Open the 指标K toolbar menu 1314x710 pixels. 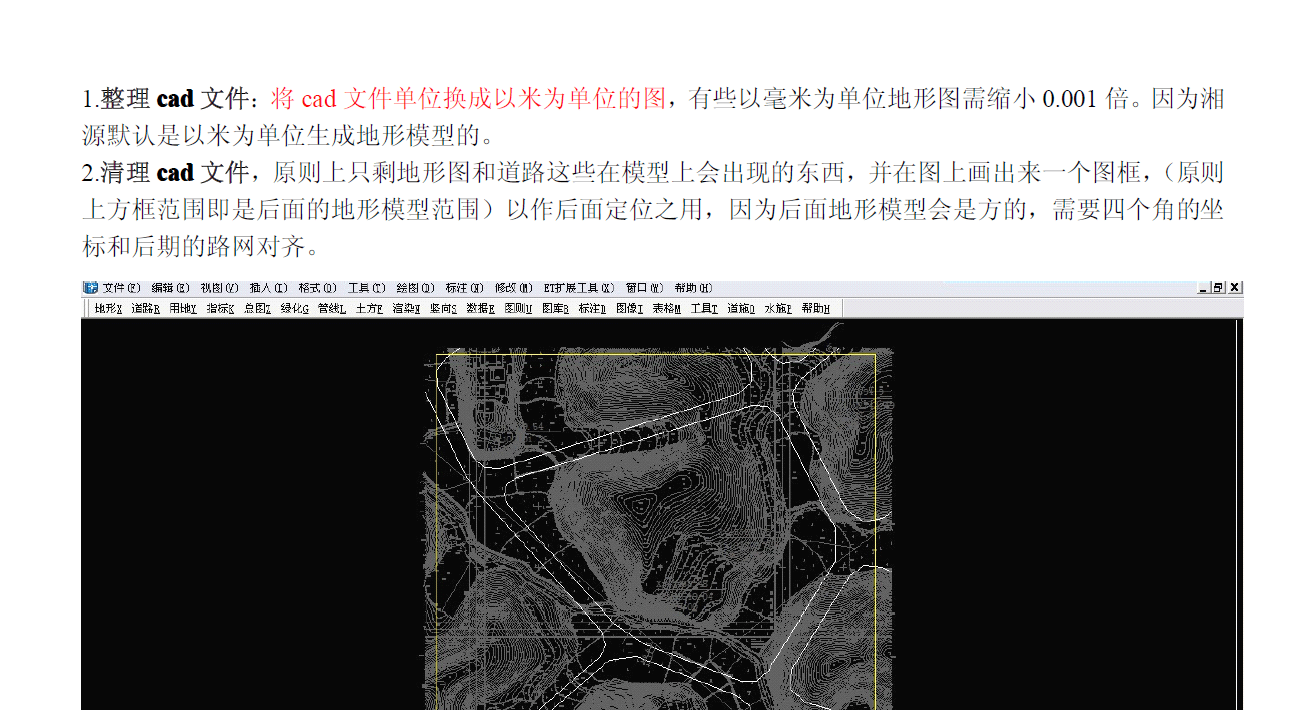pos(220,309)
